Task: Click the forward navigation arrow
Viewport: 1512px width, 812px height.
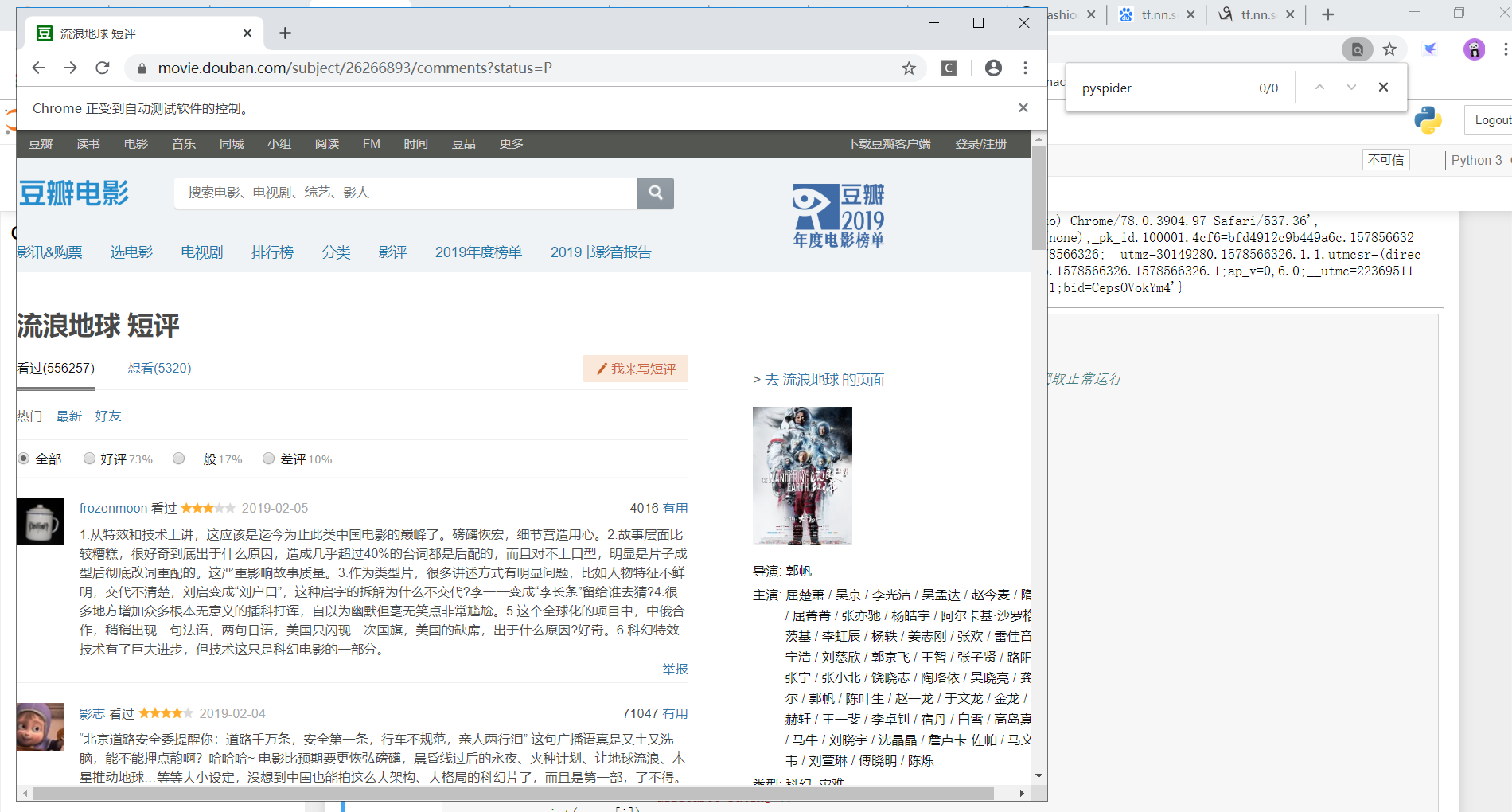Action: 70,68
